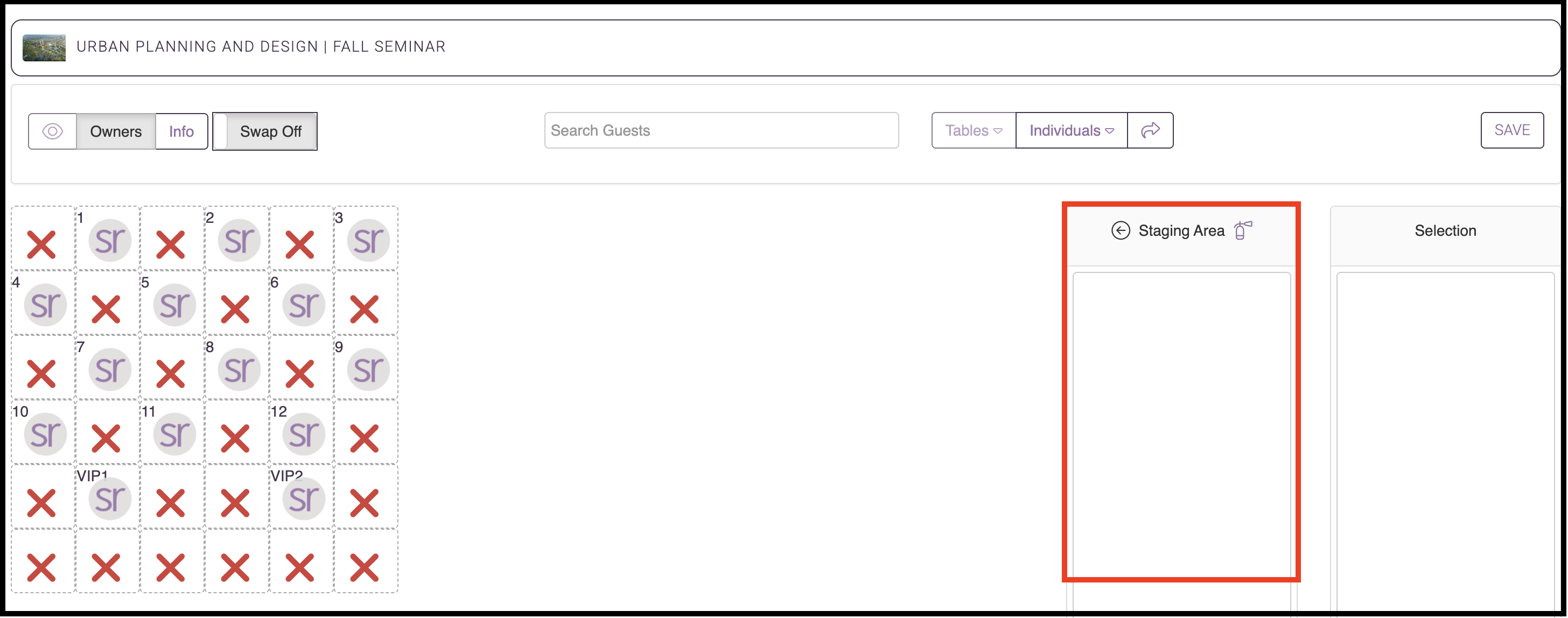Select the VIP2 table icon
The width and height of the screenshot is (1568, 618).
(x=304, y=499)
